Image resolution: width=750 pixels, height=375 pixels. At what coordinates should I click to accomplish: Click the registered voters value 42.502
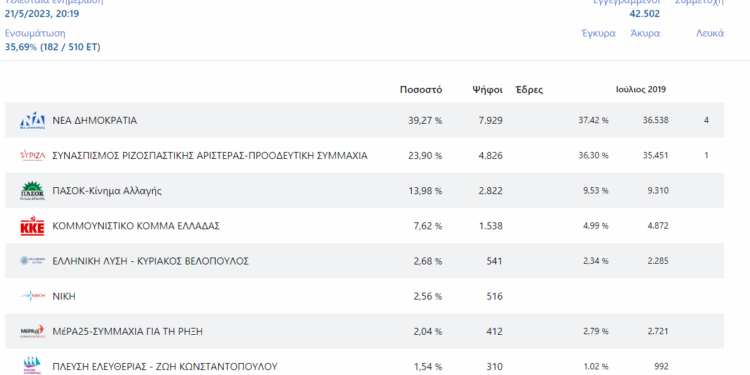644,14
